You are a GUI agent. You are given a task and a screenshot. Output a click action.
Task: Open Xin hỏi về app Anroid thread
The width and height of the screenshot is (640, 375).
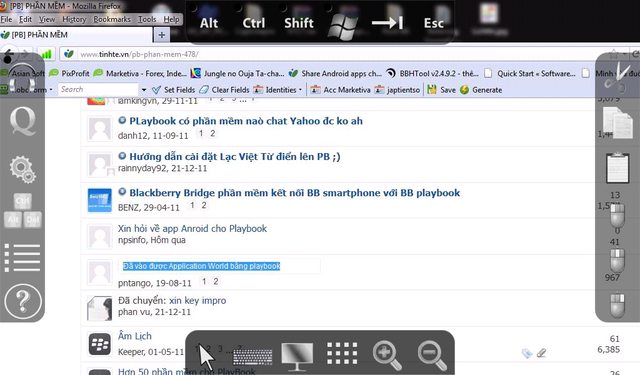pos(192,229)
